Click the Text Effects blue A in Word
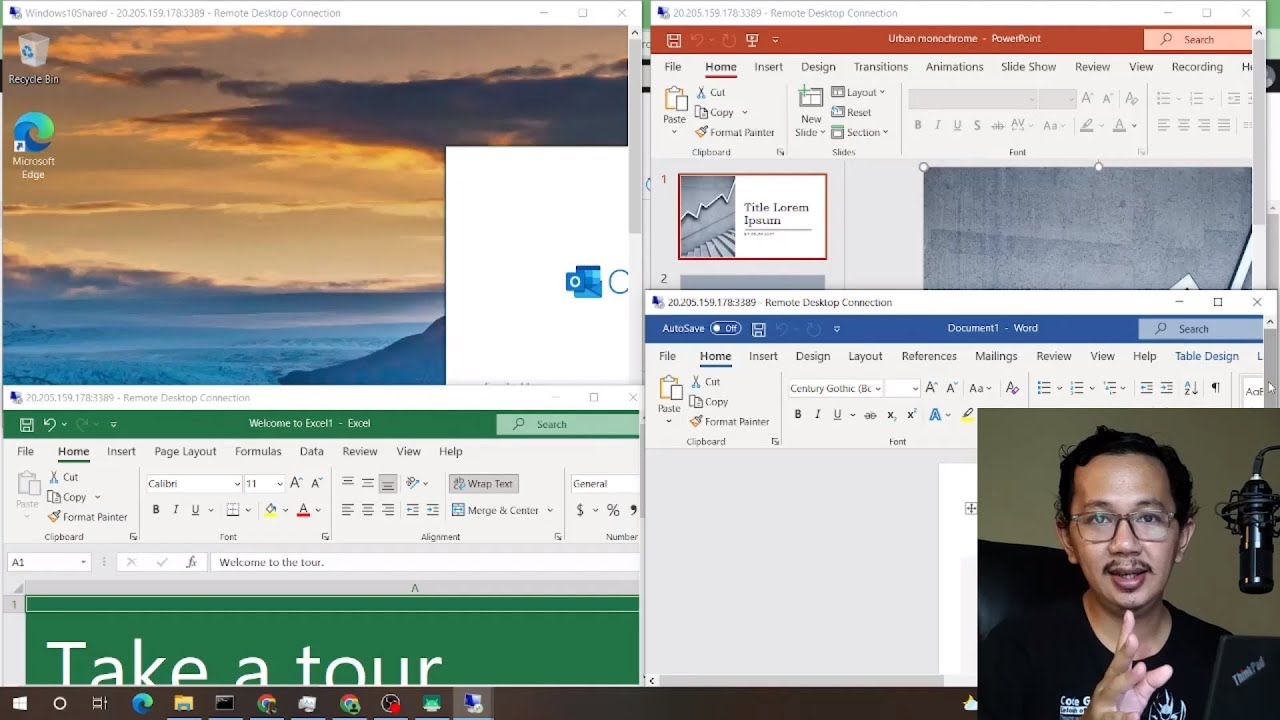 click(935, 415)
